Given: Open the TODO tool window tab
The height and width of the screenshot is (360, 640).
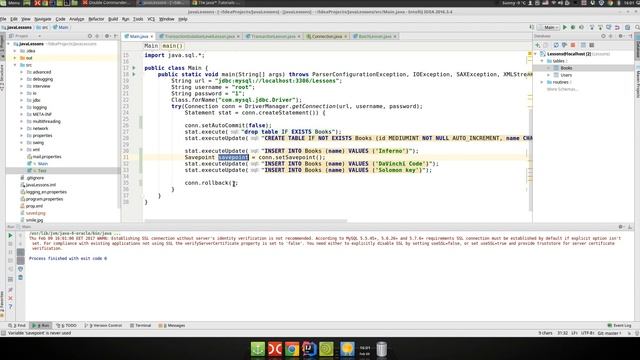Looking at the screenshot, I should (67, 325).
